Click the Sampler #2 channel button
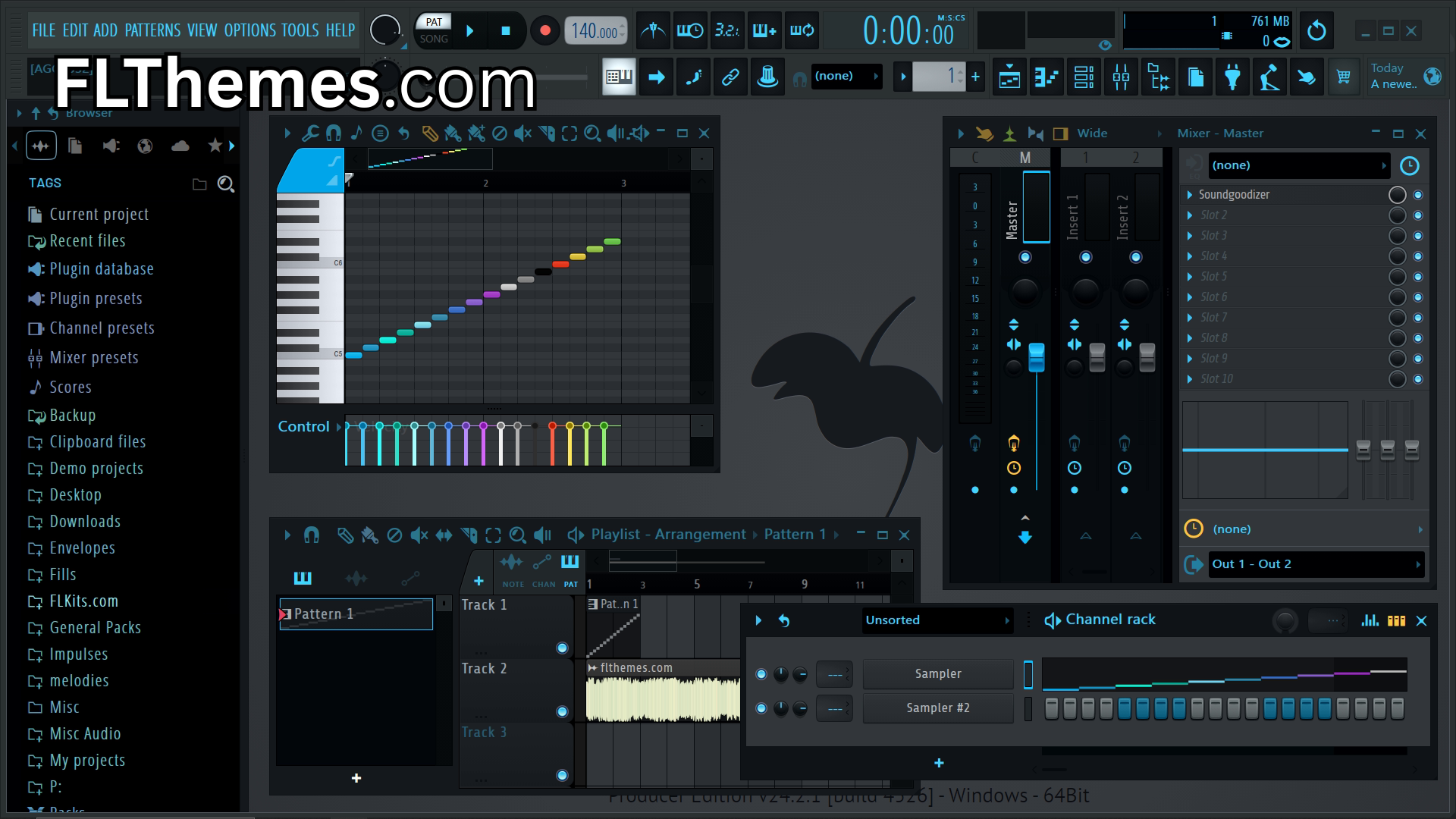 pos(938,708)
